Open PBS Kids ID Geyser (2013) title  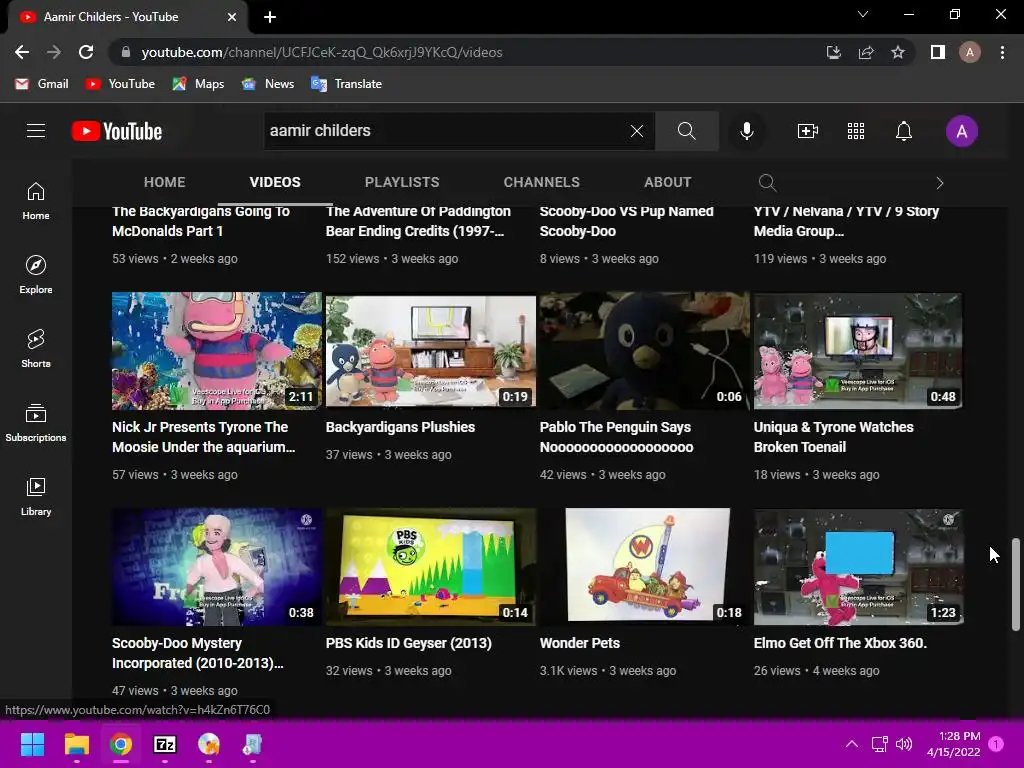point(409,643)
